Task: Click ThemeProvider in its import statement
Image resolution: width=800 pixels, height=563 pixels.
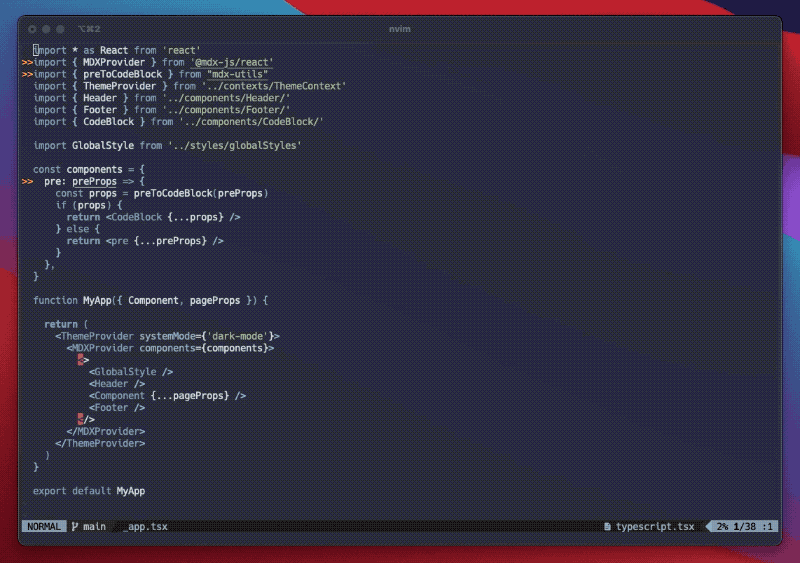Action: 119,86
